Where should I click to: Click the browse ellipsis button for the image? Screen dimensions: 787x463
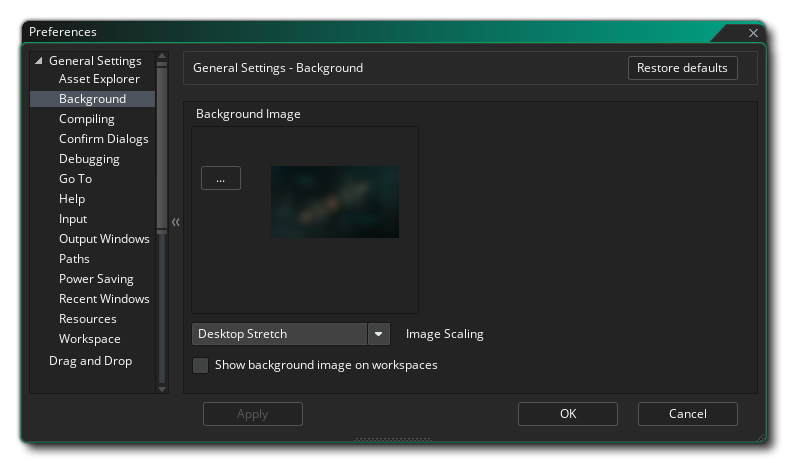coord(221,178)
